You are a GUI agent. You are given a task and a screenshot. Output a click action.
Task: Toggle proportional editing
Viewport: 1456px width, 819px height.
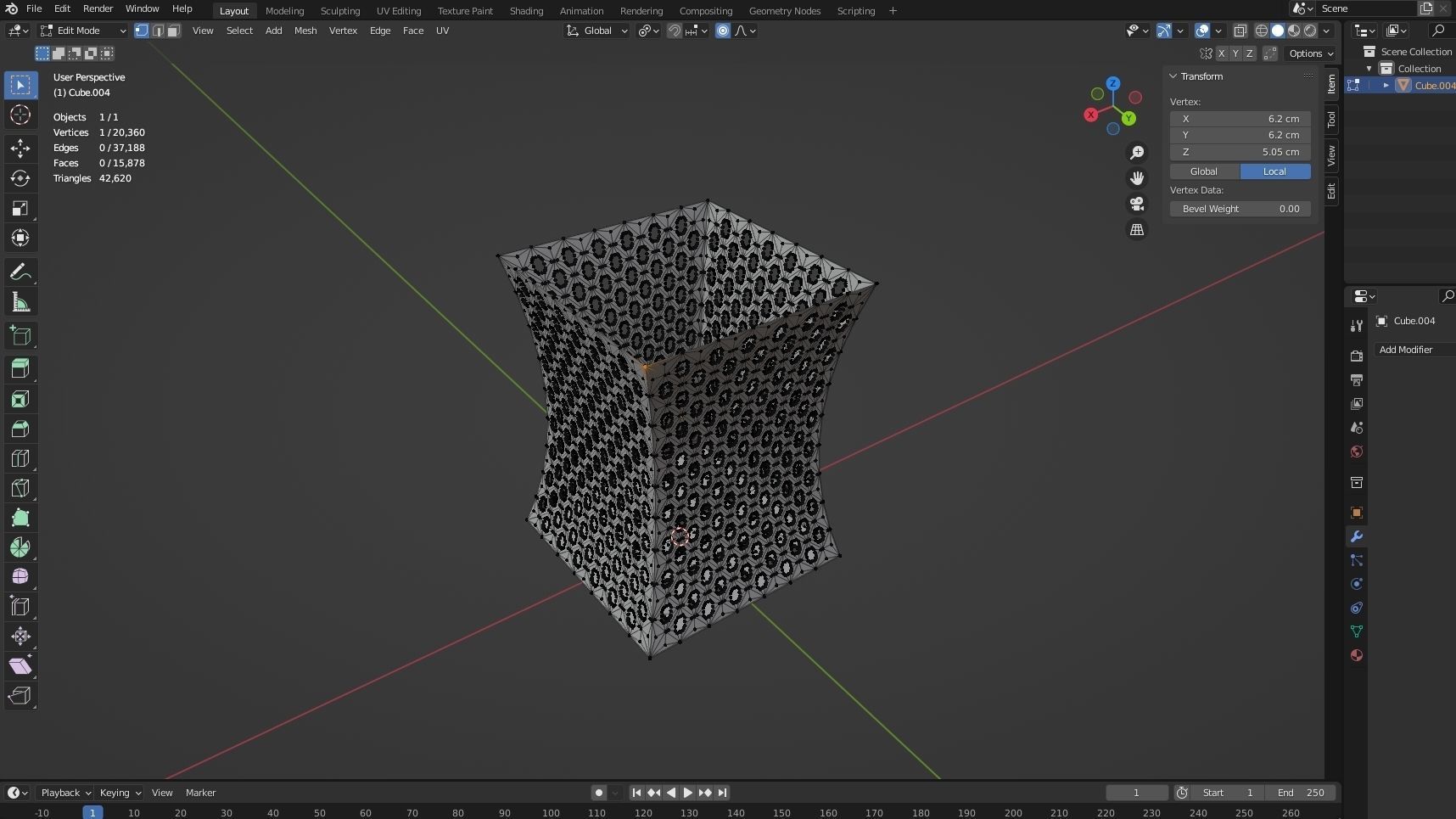(723, 31)
